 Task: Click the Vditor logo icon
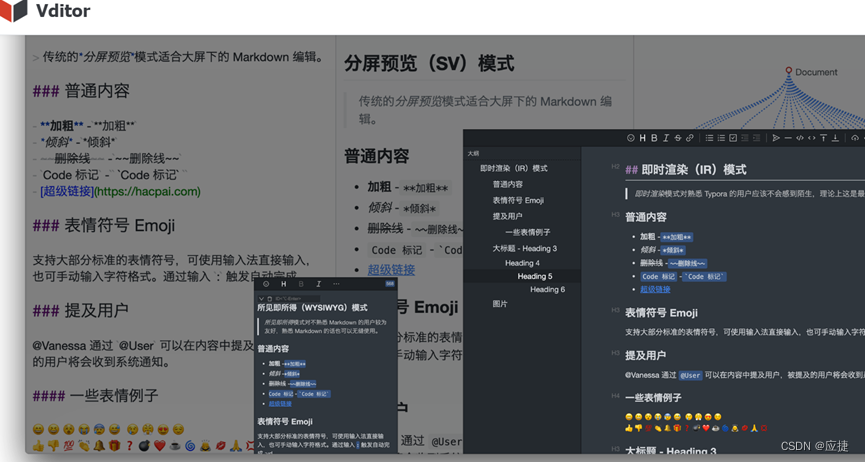(x=13, y=10)
